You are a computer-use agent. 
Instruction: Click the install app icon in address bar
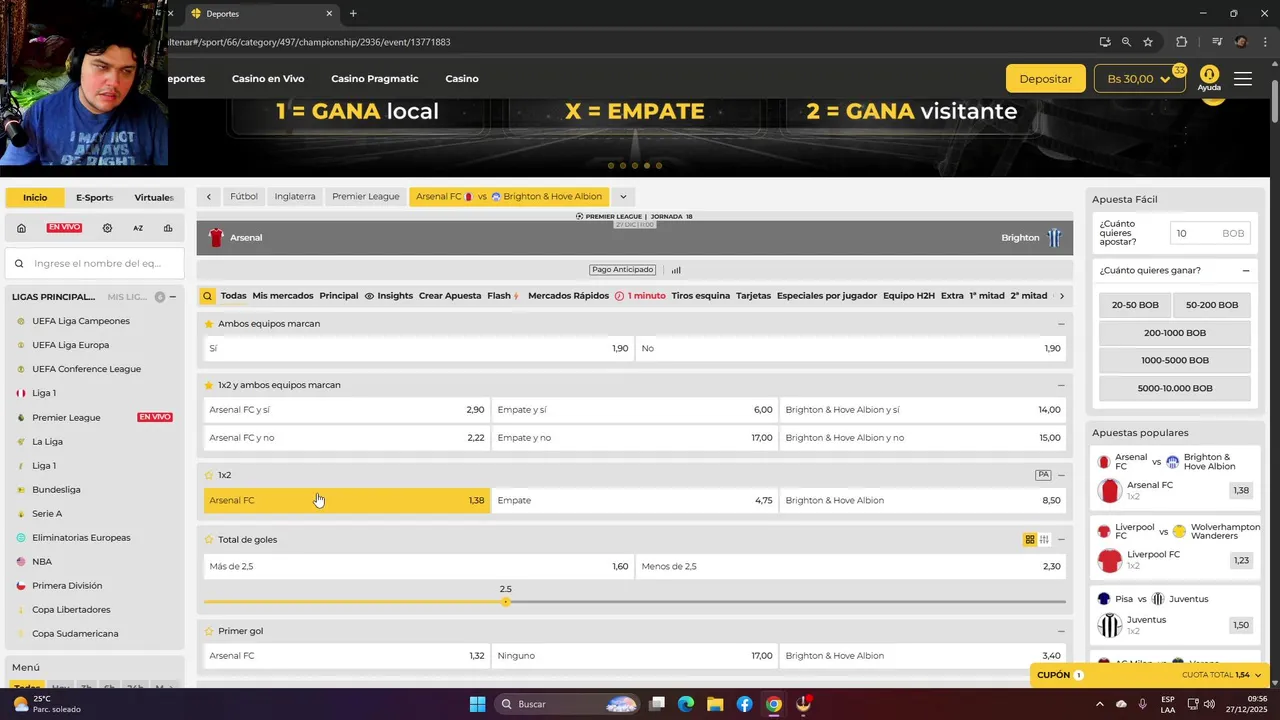click(1105, 42)
